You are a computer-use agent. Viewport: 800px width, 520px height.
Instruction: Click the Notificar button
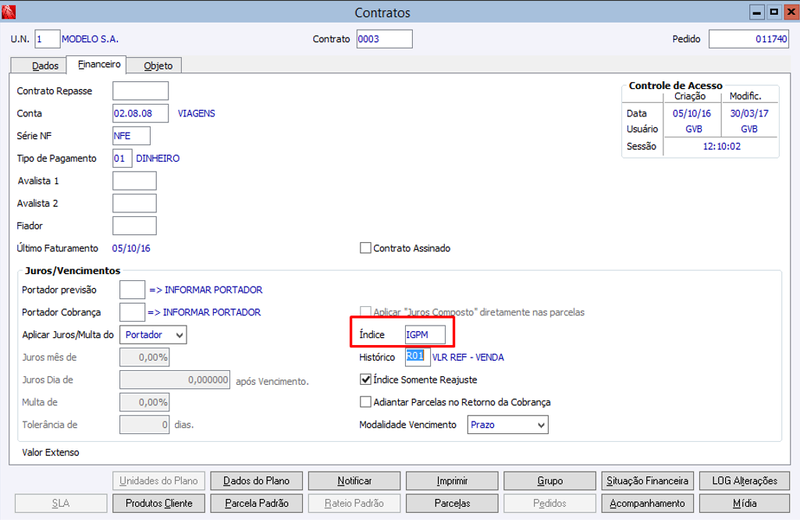pyautogui.click(x=355, y=481)
